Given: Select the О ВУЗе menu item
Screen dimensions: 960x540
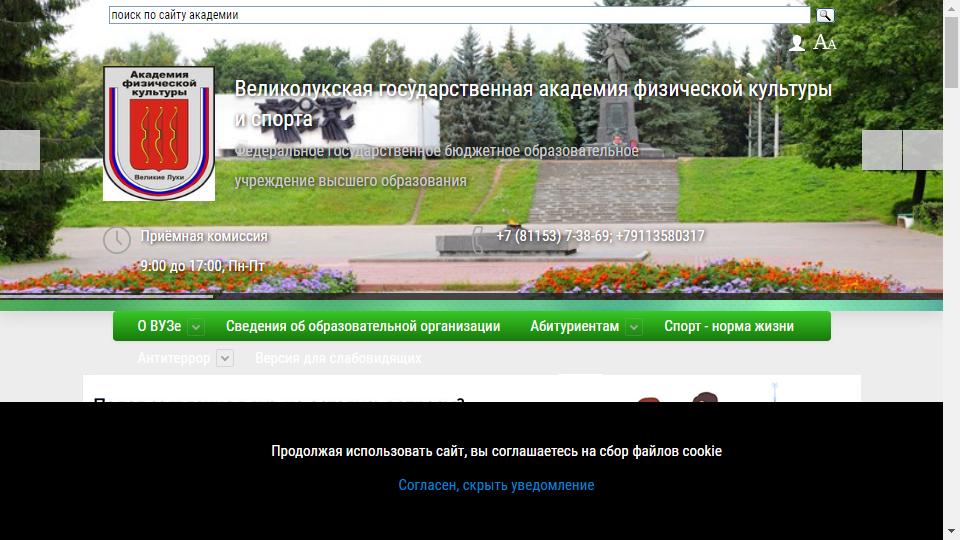Looking at the screenshot, I should [x=159, y=326].
